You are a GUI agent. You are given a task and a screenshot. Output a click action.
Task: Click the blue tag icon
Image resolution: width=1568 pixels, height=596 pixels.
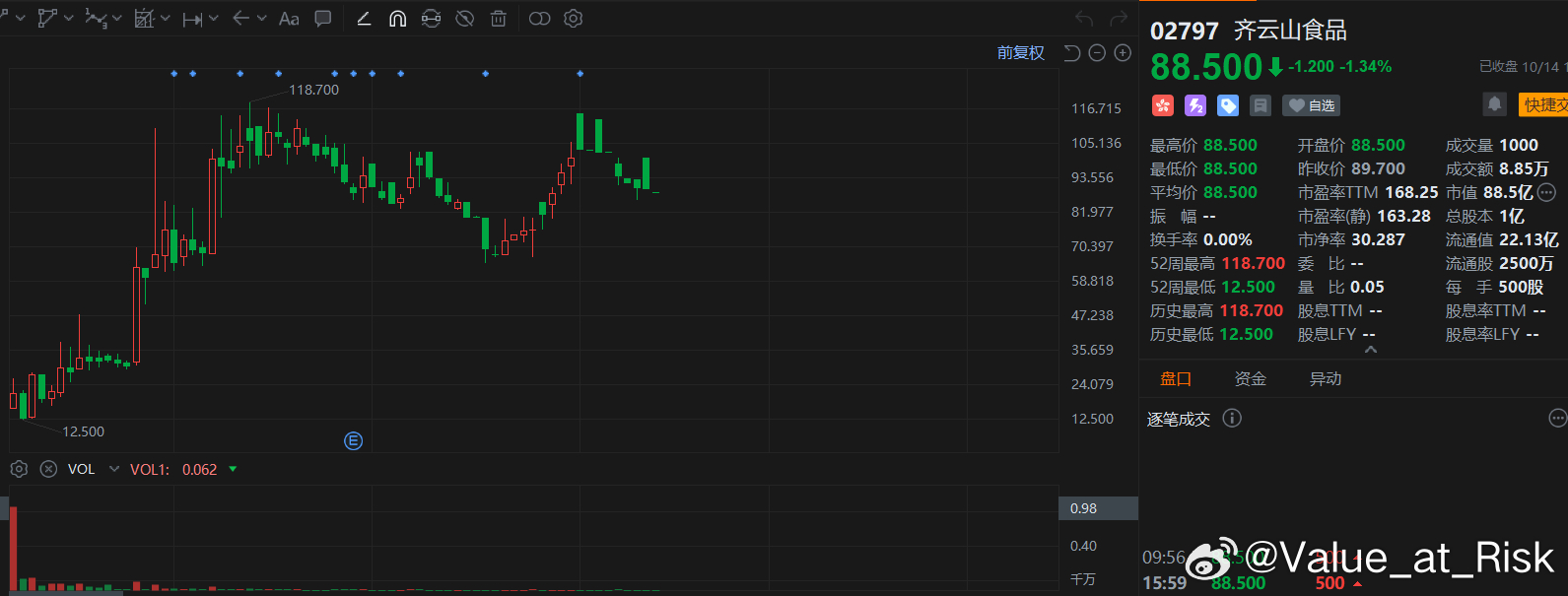coord(1228,105)
